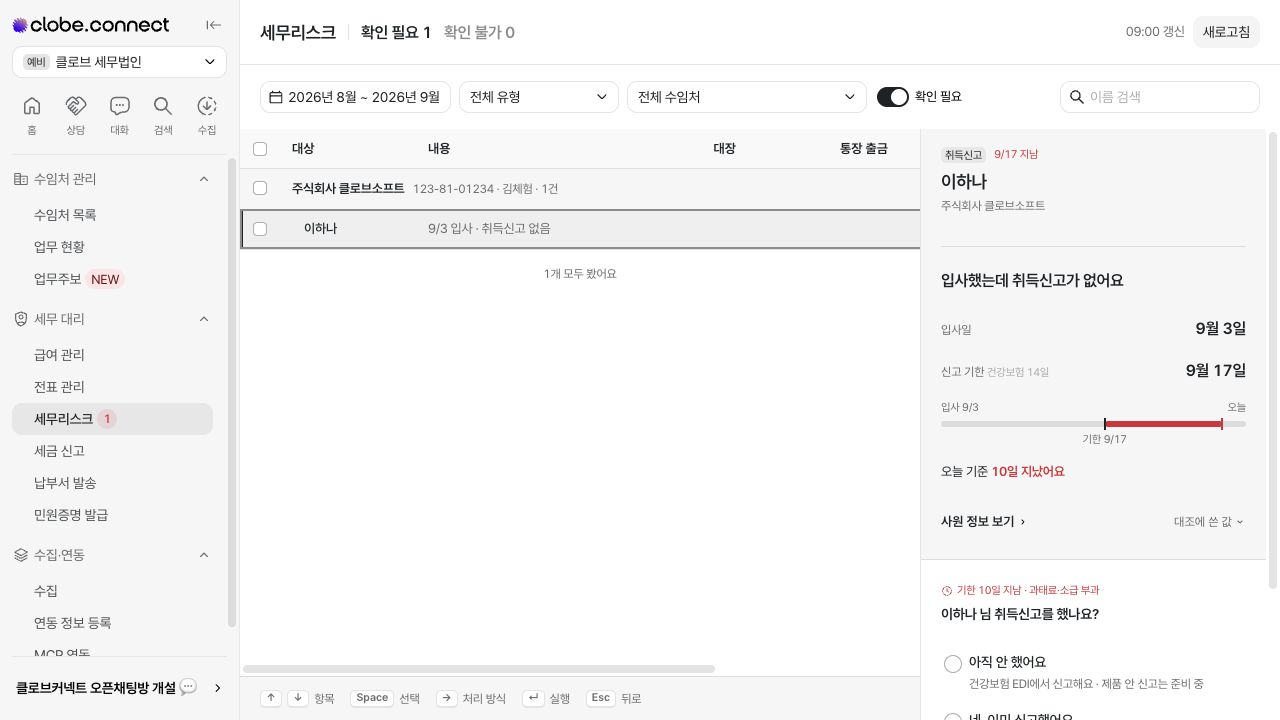Check the 이하나 row checkbox

[260, 229]
